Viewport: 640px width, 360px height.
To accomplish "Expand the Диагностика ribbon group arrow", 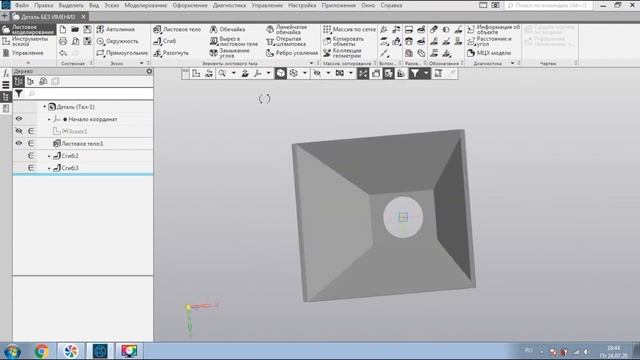I will [513, 63].
